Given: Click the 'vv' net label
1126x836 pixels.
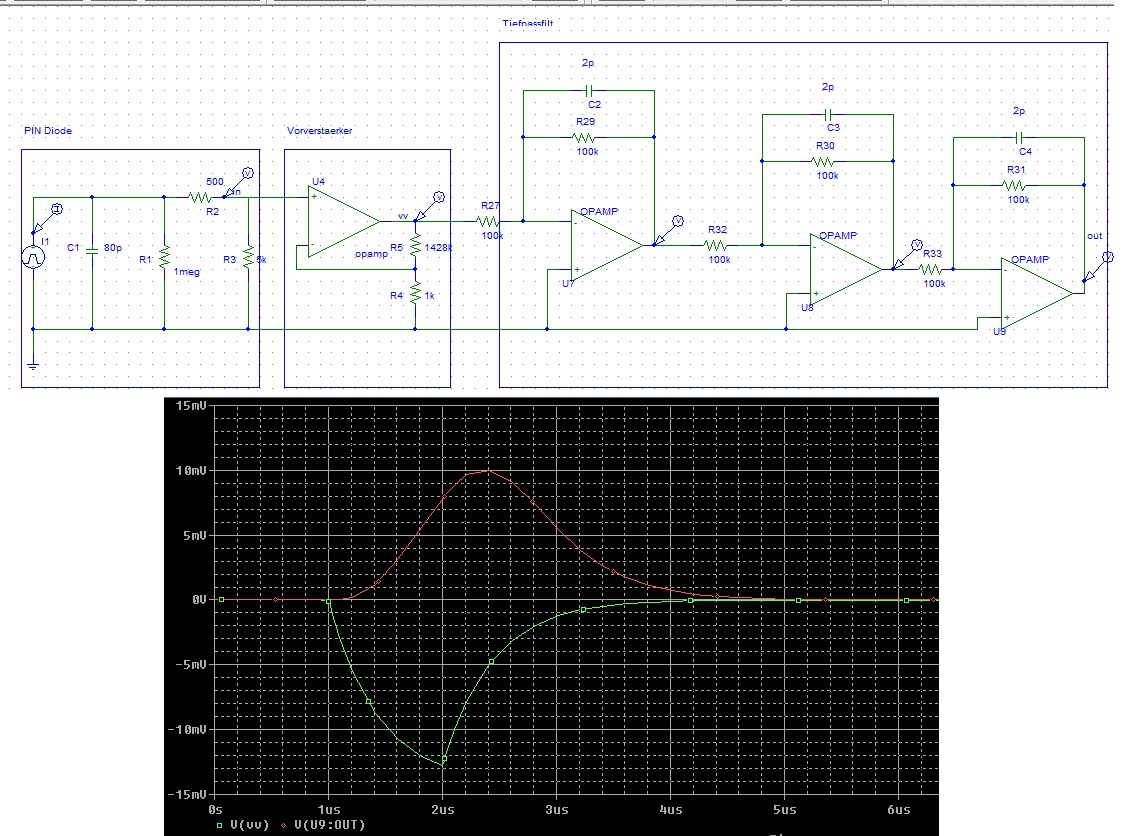Looking at the screenshot, I should [x=403, y=215].
